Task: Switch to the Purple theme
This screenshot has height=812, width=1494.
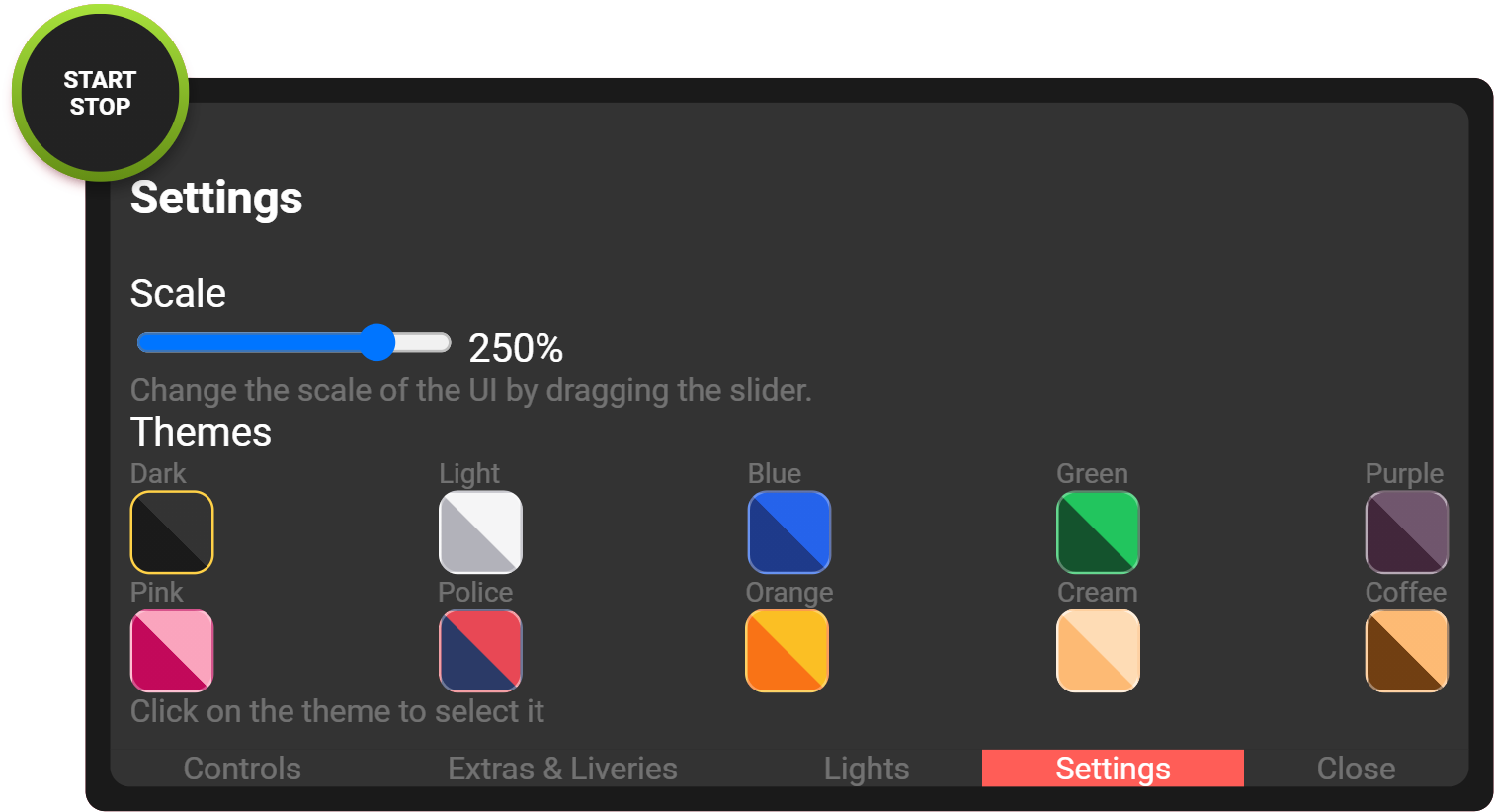Action: tap(1406, 532)
